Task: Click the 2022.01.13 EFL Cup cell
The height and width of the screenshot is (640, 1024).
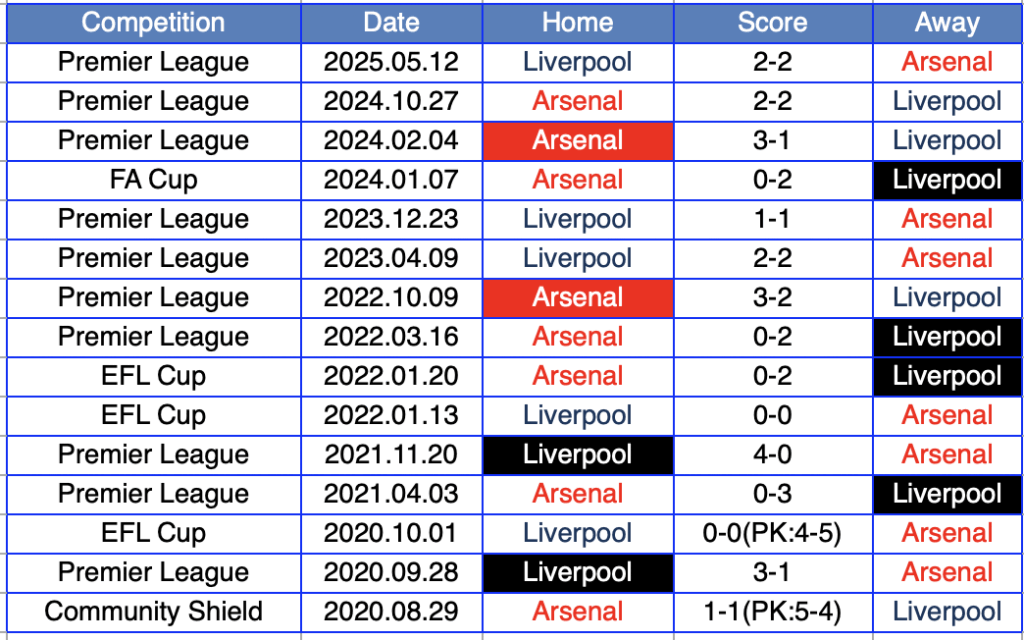Action: pos(153,416)
